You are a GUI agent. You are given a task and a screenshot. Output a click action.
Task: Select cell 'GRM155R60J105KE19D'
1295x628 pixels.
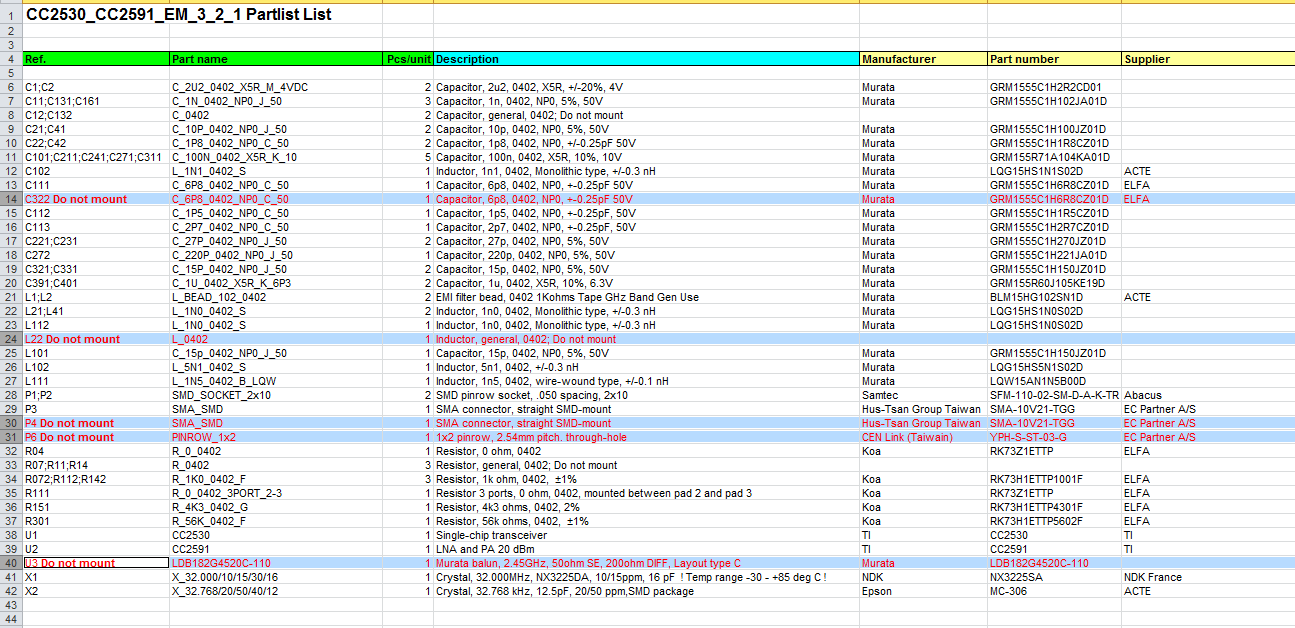tap(1054, 283)
